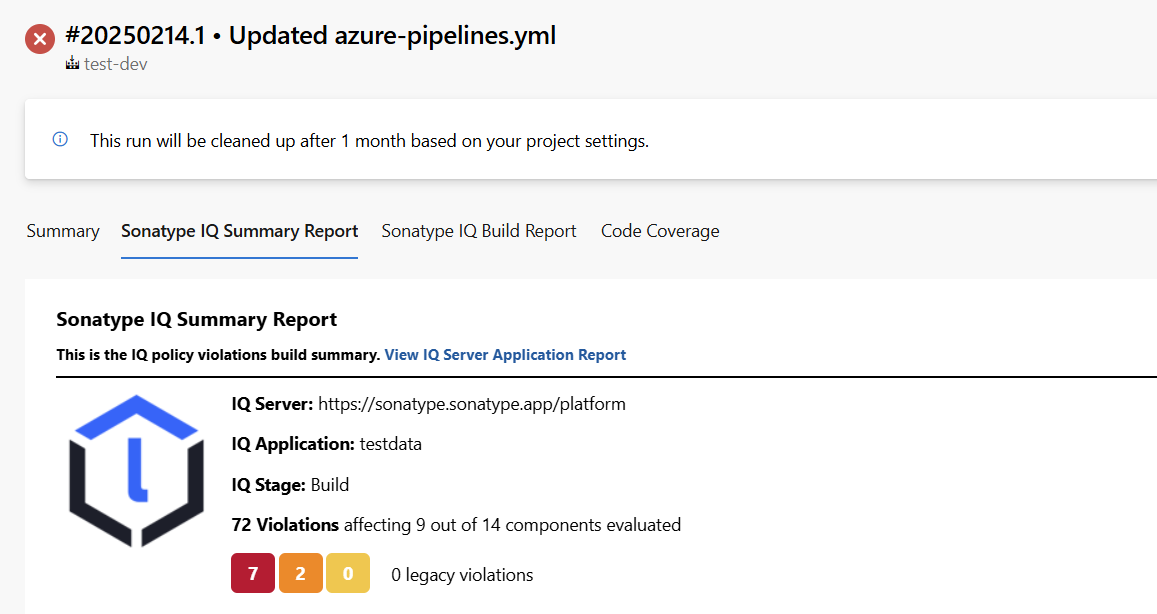The width and height of the screenshot is (1157, 614).
Task: Open the View IQ Server Application Report link
Action: 505,354
